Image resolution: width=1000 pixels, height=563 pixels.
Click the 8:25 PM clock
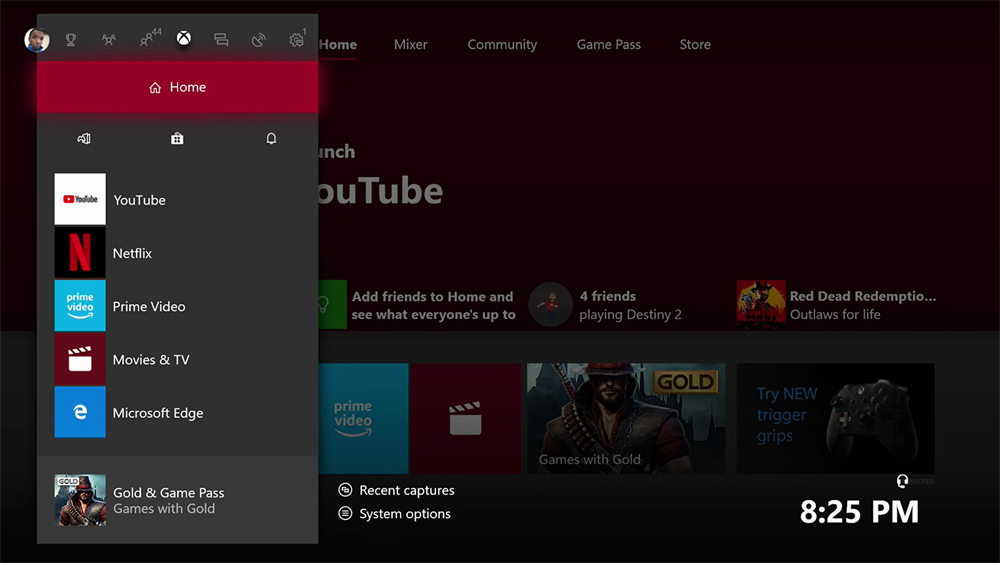coord(859,511)
